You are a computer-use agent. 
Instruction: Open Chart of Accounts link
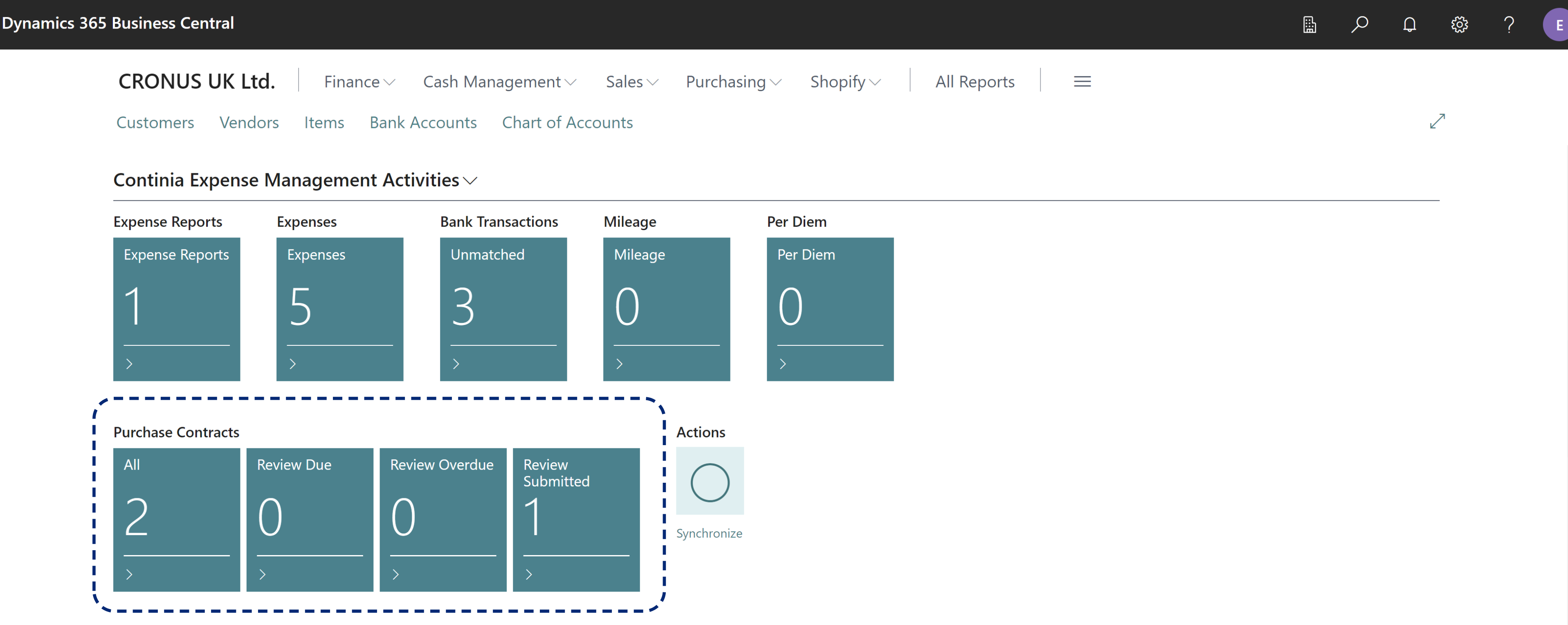[567, 122]
